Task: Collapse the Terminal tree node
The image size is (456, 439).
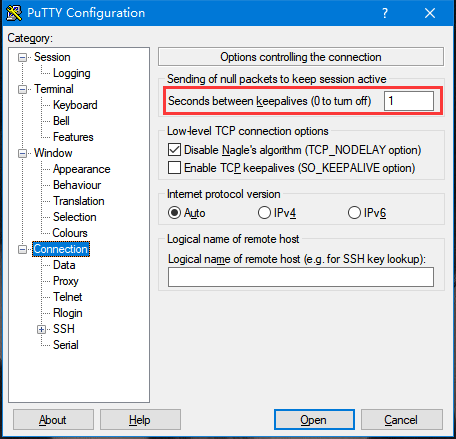Action: [22, 89]
